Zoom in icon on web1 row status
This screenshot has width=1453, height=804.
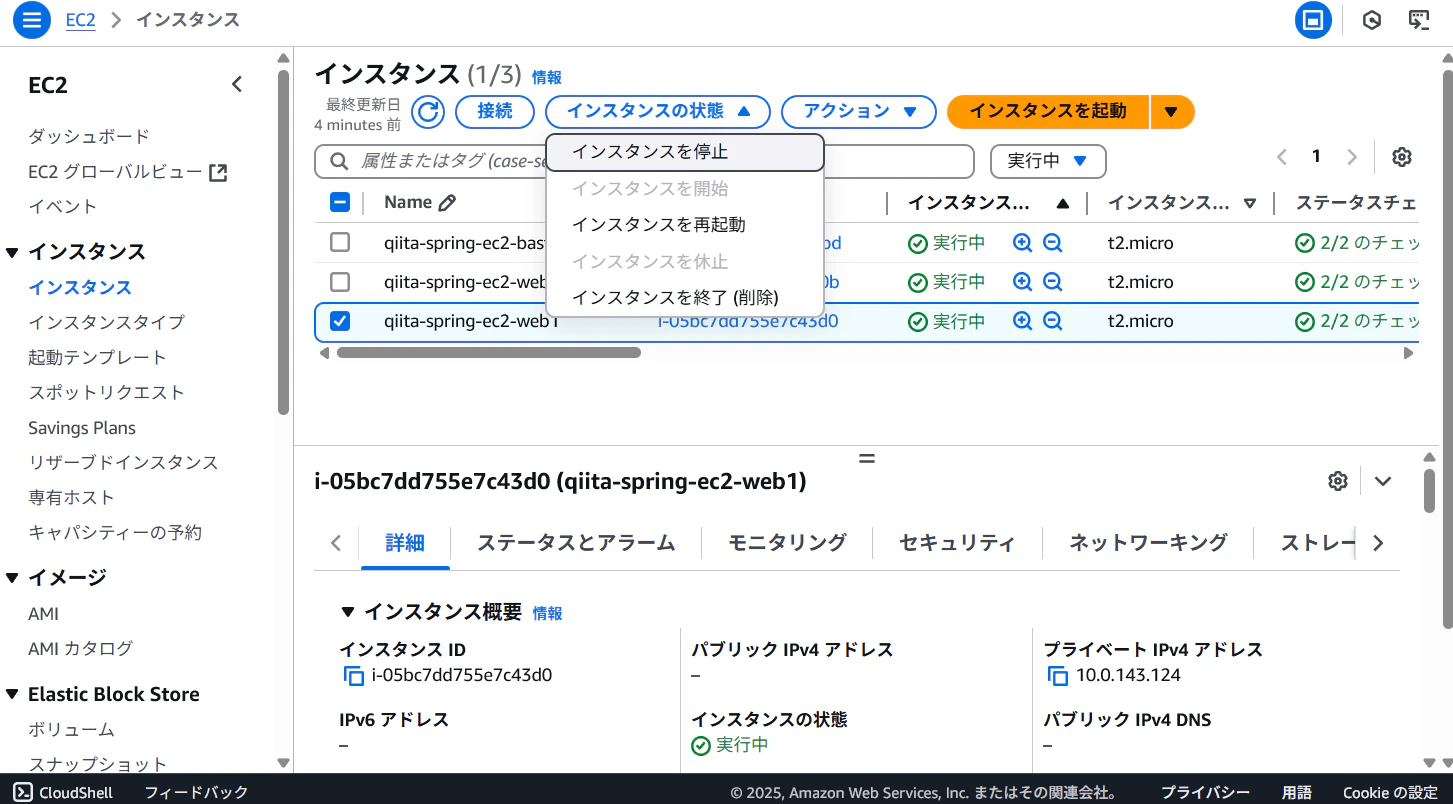click(1022, 321)
